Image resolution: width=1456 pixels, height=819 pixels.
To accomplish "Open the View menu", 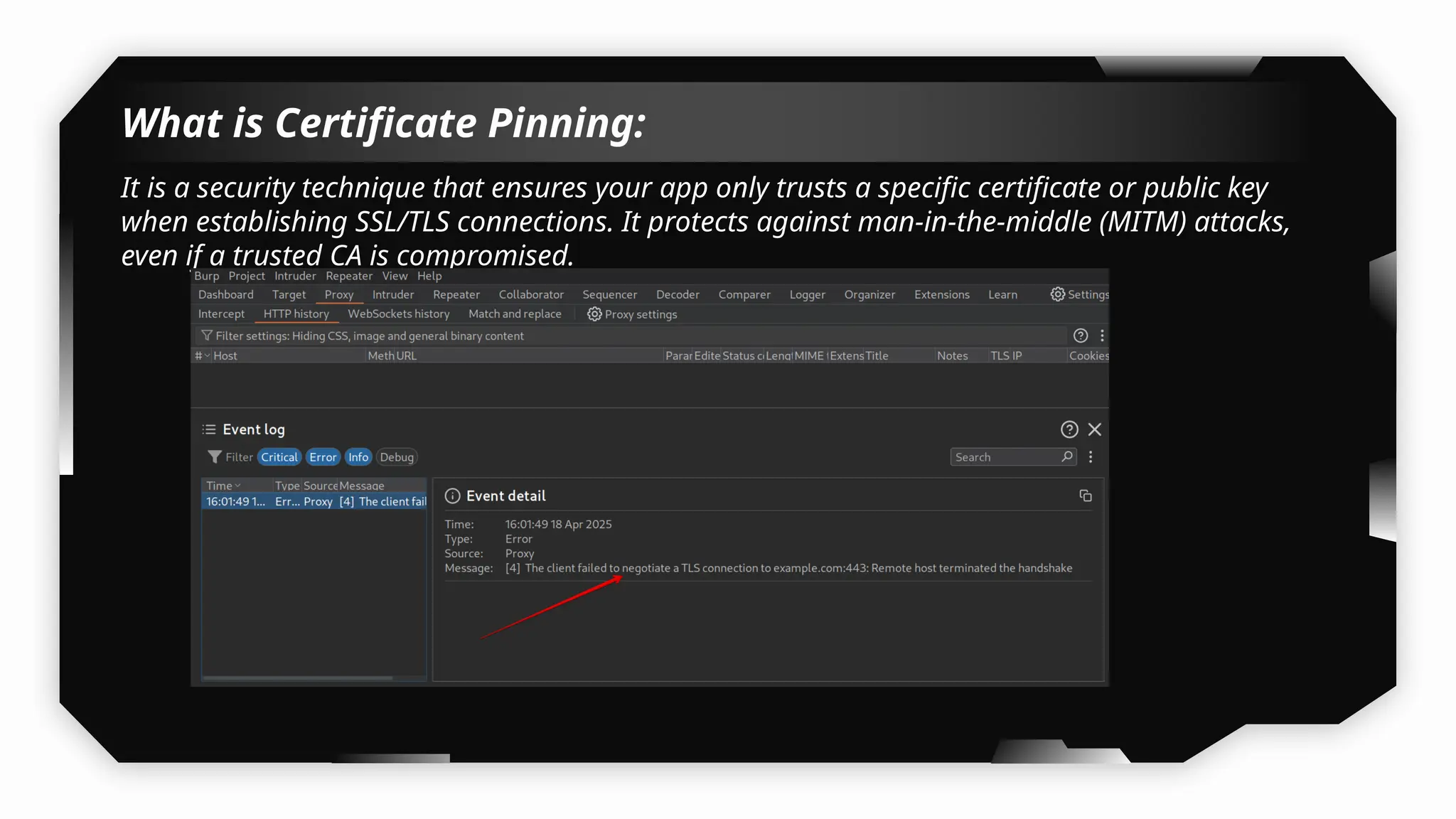I will pyautogui.click(x=395, y=276).
